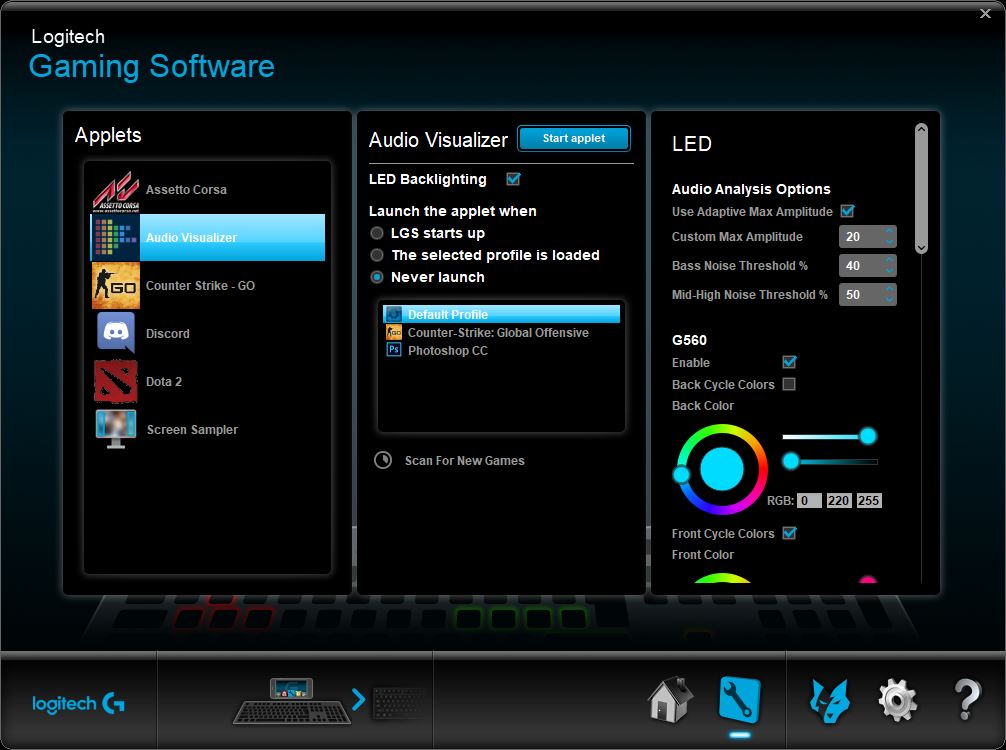The height and width of the screenshot is (750, 1006).
Task: Click the Discord applet icon
Action: tap(115, 332)
